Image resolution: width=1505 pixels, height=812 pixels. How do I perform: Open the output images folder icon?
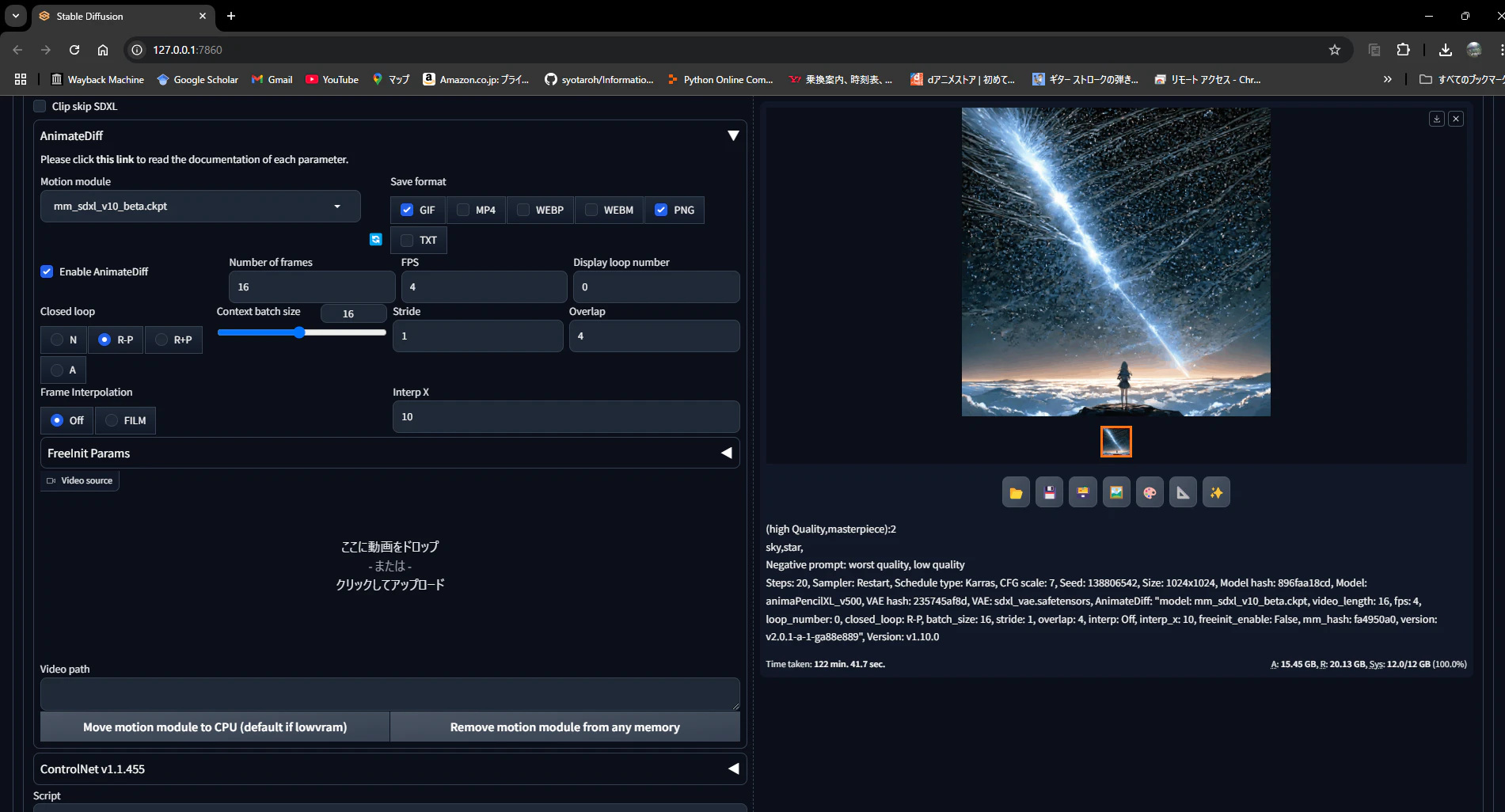pos(1016,492)
